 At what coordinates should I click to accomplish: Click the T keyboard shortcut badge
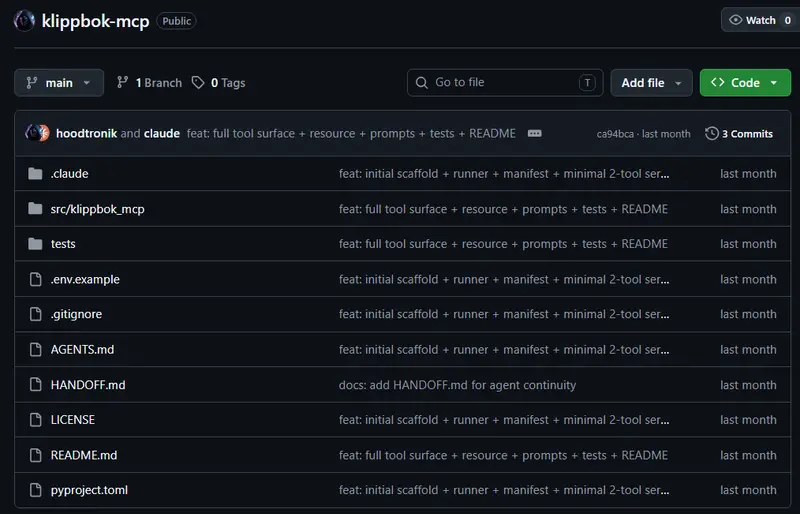pyautogui.click(x=587, y=83)
